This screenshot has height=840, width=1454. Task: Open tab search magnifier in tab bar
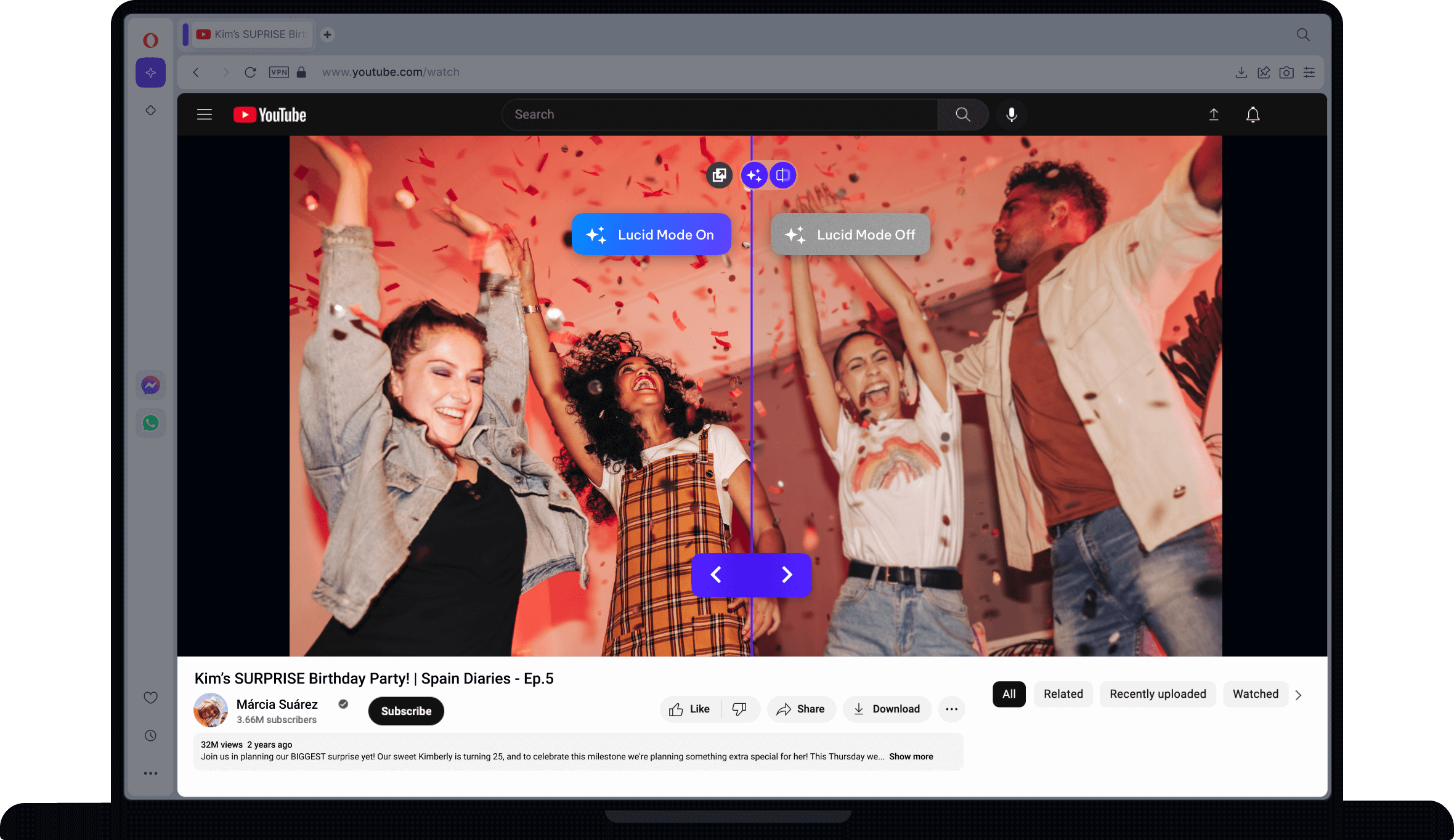[x=1303, y=34]
